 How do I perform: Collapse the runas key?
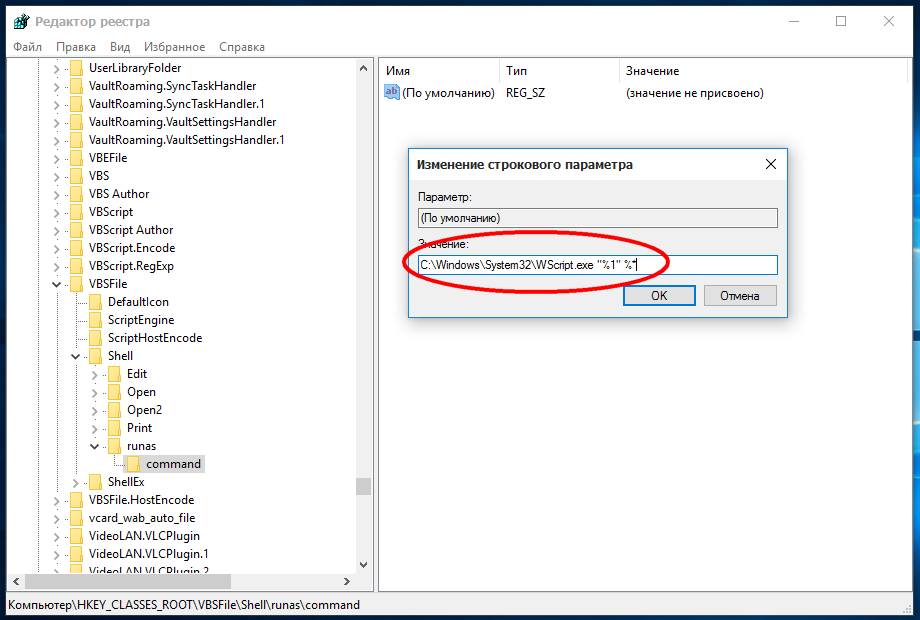coord(94,446)
